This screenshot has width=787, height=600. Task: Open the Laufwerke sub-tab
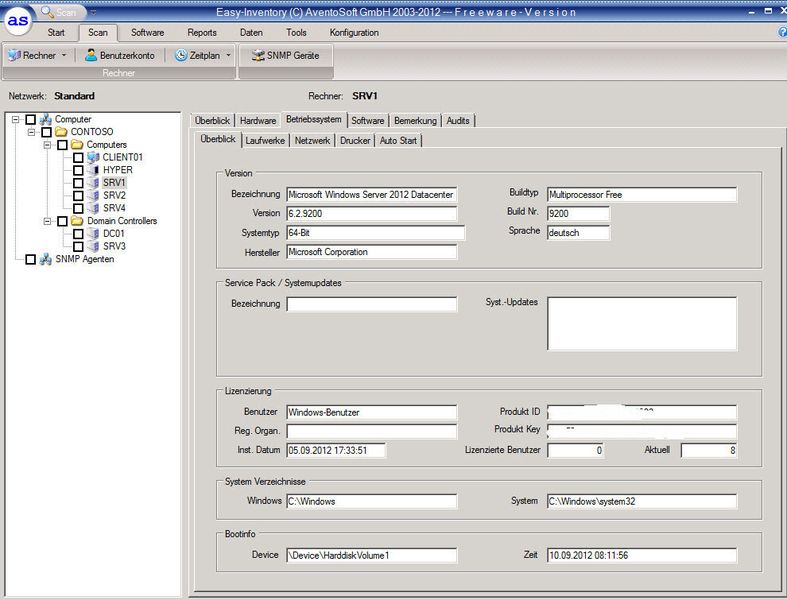pos(265,141)
